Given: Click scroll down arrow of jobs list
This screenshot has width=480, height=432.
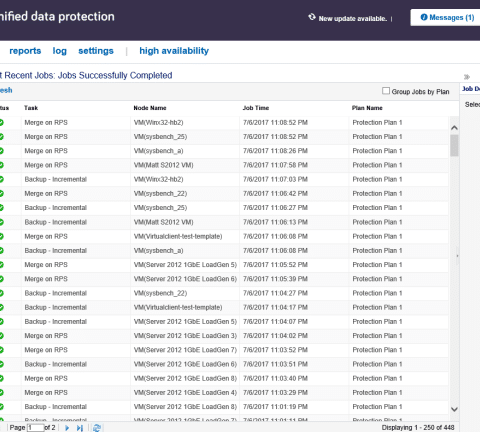Looking at the screenshot, I should [454, 409].
